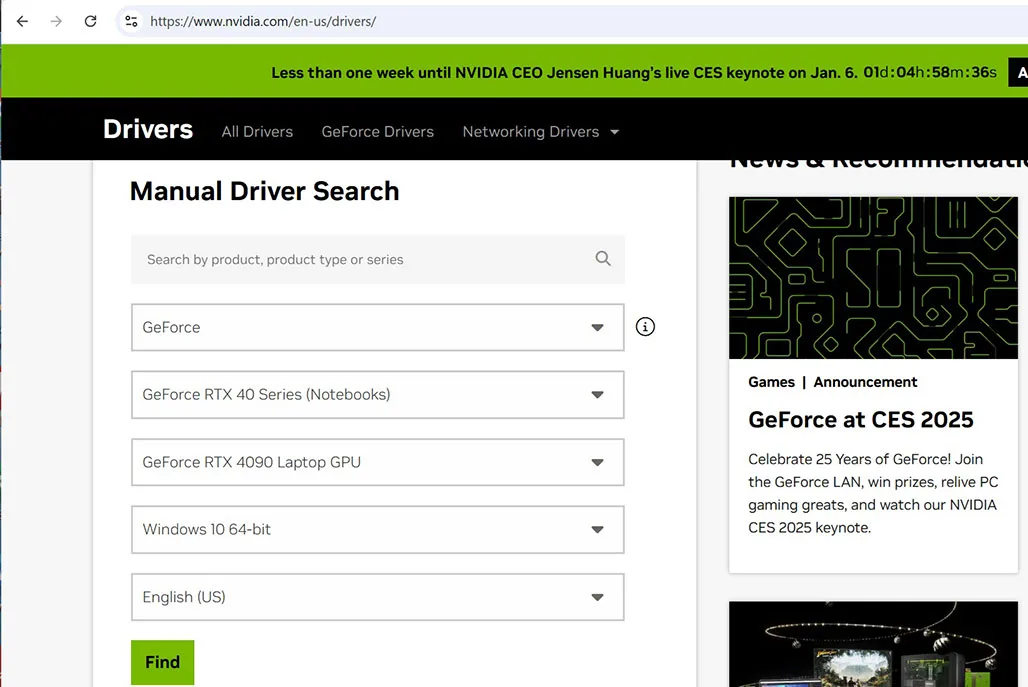Click the CES keynote countdown banner text
This screenshot has height=687, width=1028.
634,72
